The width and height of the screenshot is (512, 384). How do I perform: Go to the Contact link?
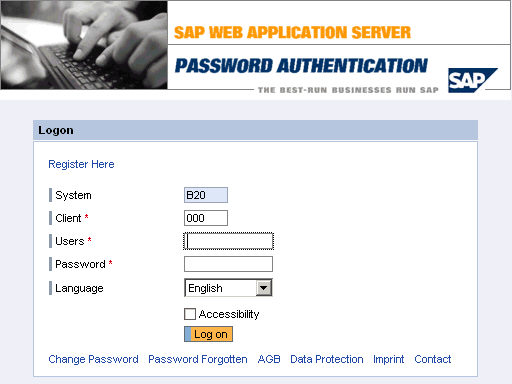click(432, 359)
